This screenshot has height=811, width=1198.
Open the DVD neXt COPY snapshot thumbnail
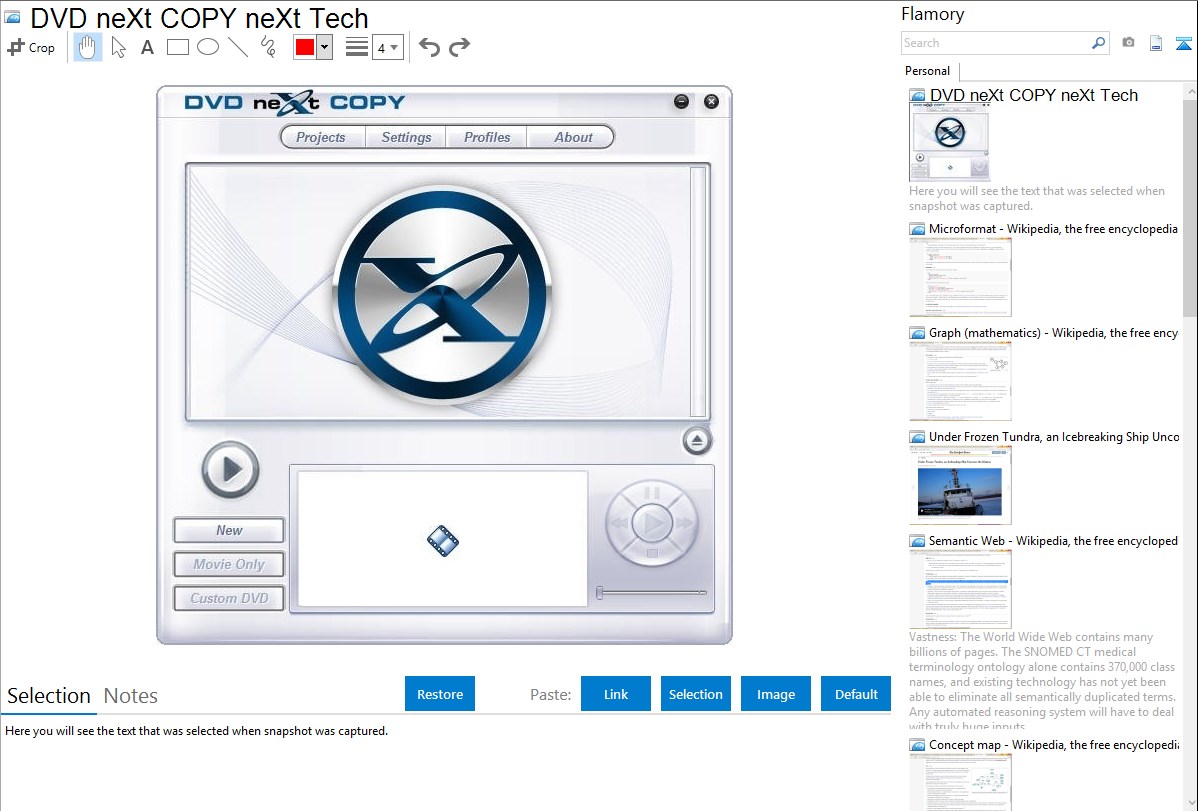tap(950, 142)
